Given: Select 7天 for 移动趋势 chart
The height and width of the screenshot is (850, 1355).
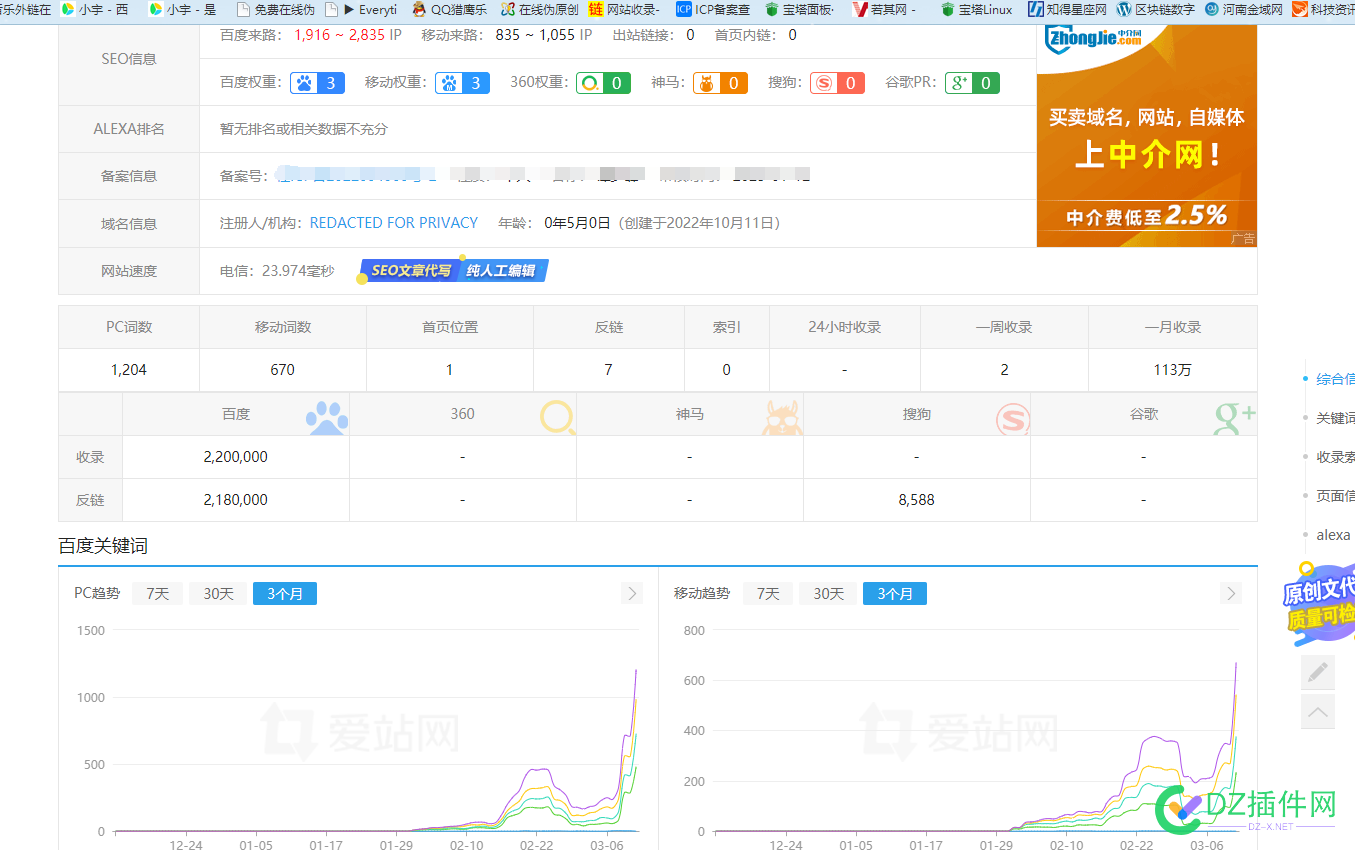Looking at the screenshot, I should pos(768,594).
